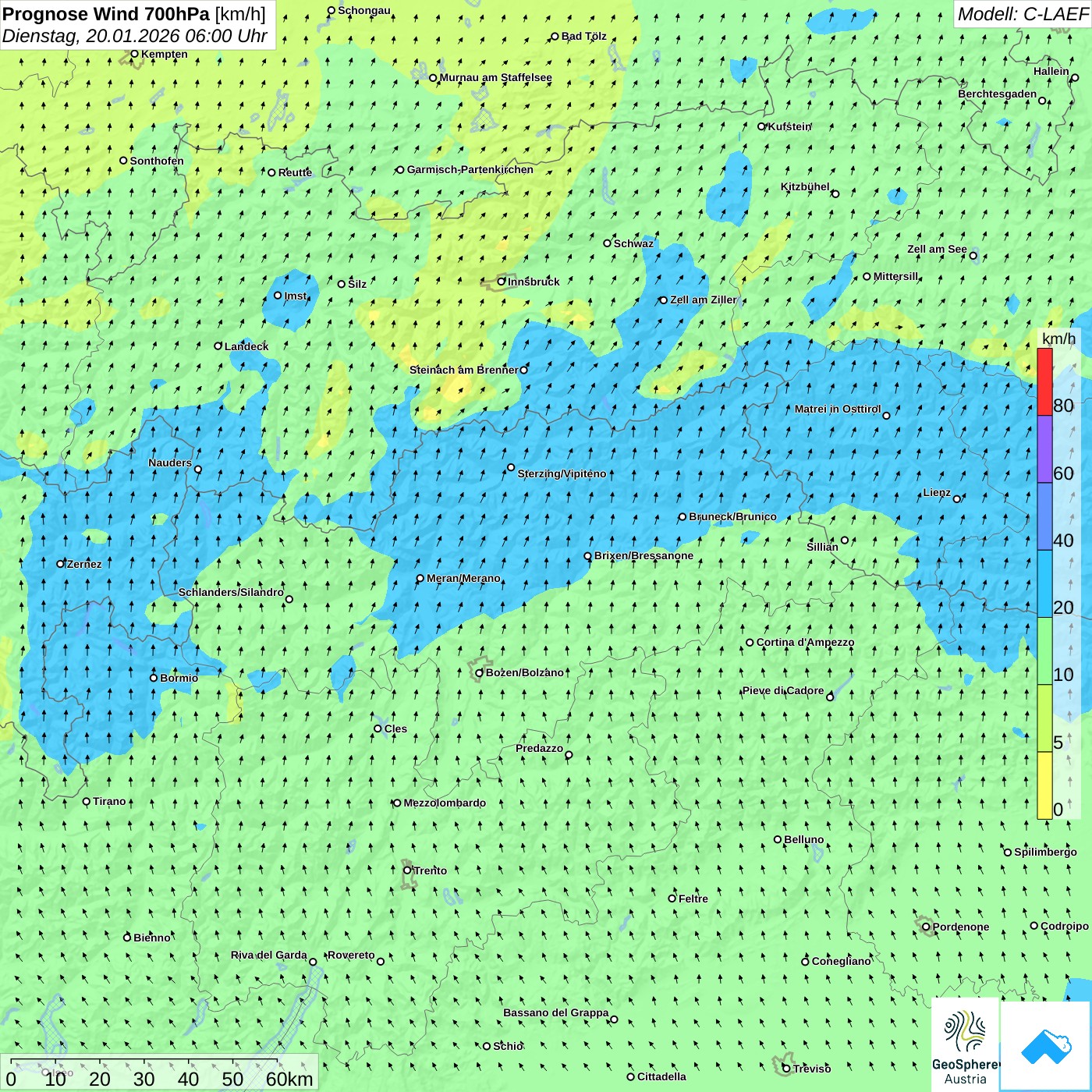Click the '80' legend value
The image size is (1092, 1092).
pyautogui.click(x=1063, y=406)
